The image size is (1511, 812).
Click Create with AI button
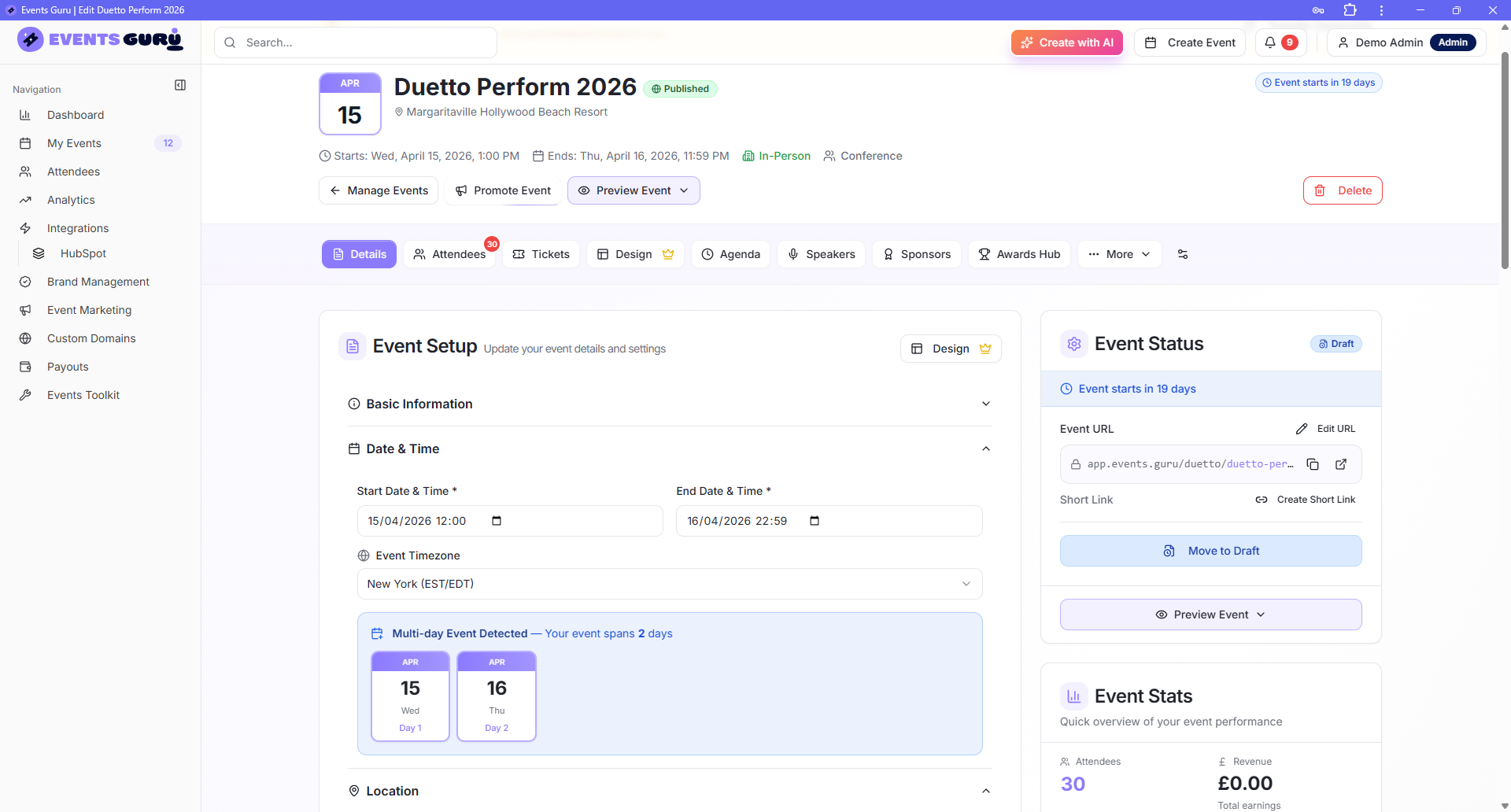pos(1067,42)
